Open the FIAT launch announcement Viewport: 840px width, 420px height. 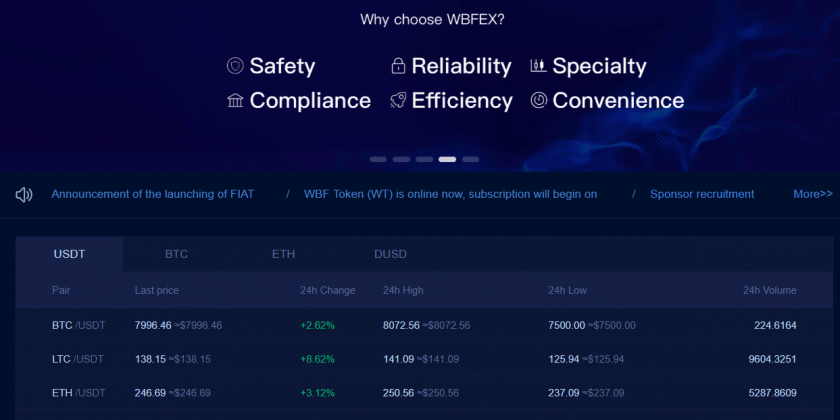tap(152, 194)
